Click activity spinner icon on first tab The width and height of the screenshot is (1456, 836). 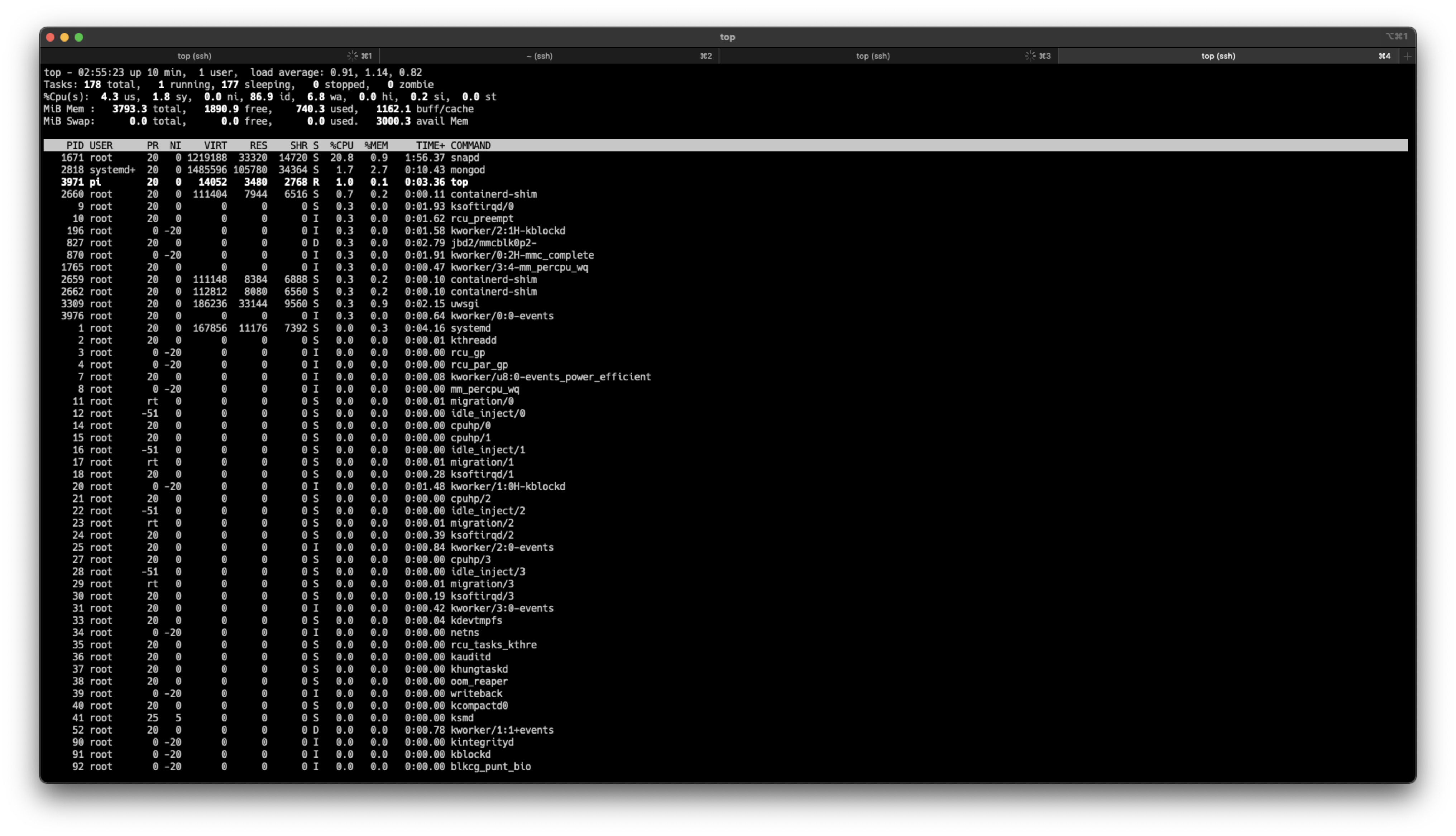tap(352, 56)
